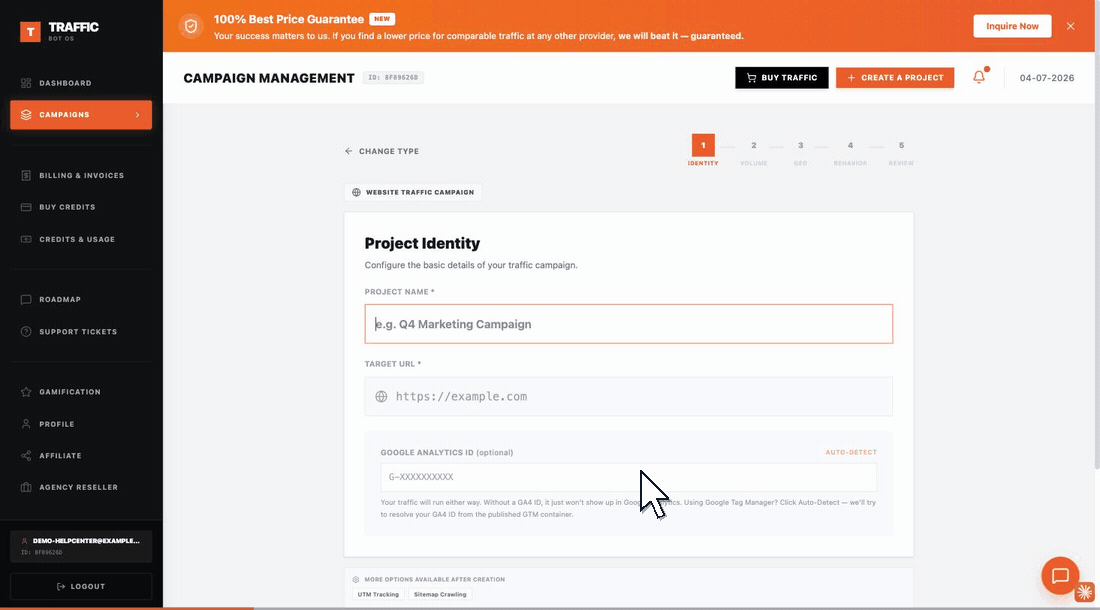Open the notifications bell
Image resolution: width=1100 pixels, height=610 pixels.
979,77
